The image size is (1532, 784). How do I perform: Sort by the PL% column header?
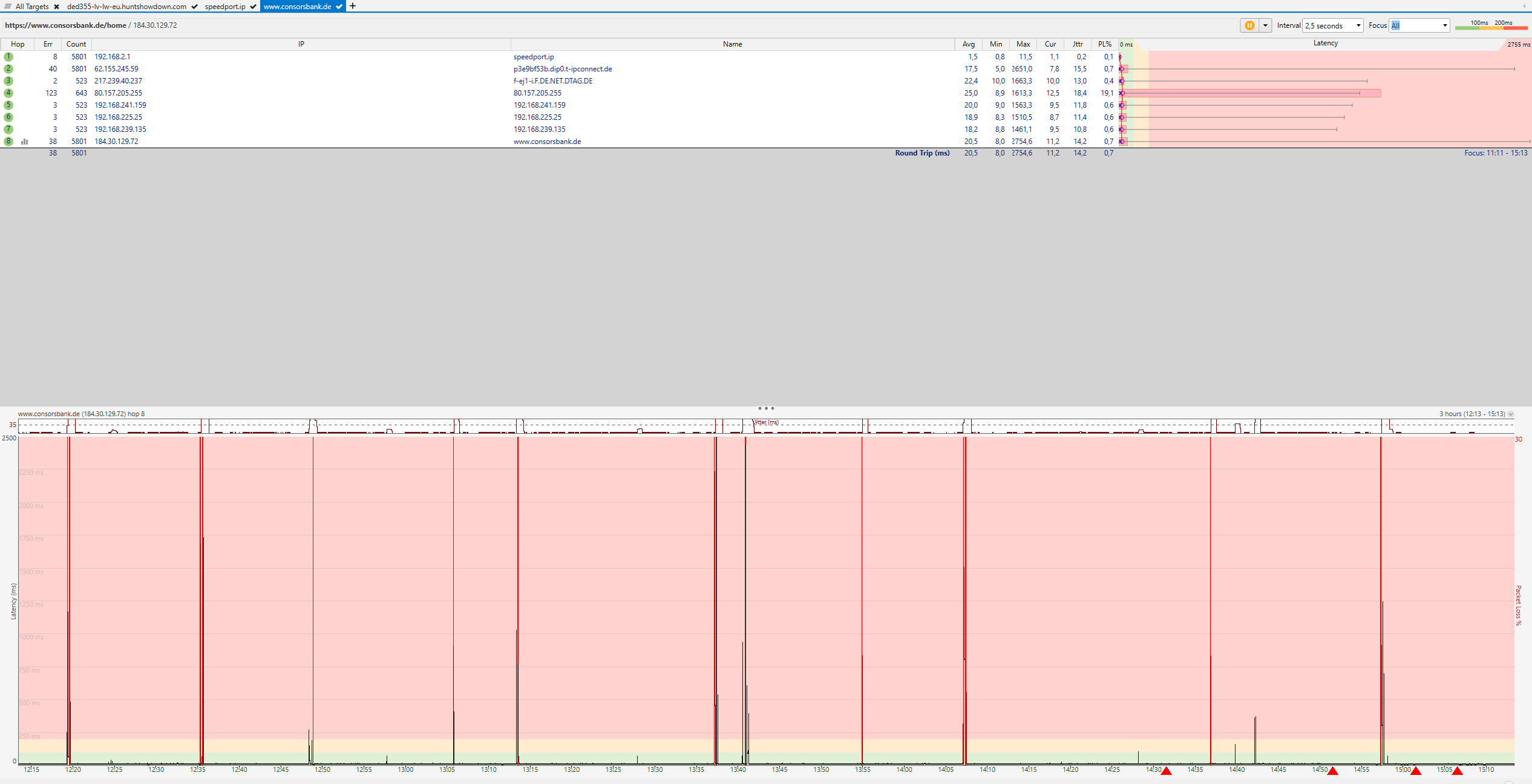click(x=1104, y=44)
